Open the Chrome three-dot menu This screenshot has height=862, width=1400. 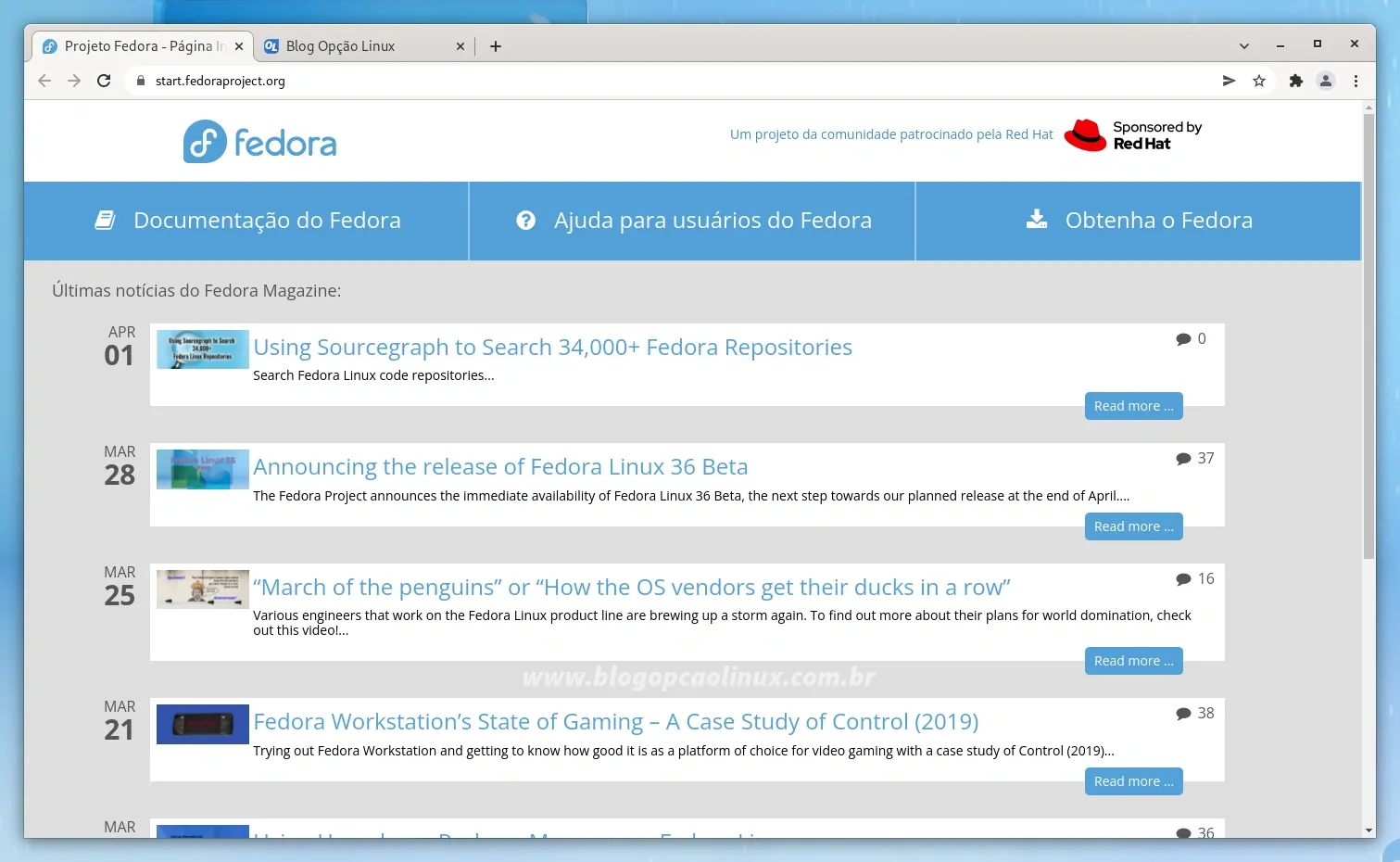1356,81
